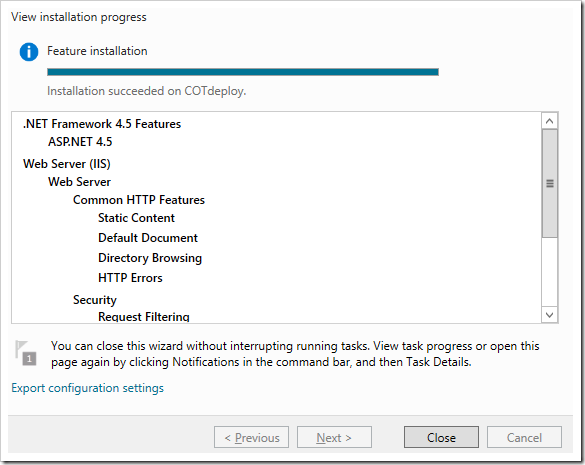Image resolution: width=585 pixels, height=465 pixels.
Task: Click the scrollbar up arrow
Action: click(549, 121)
